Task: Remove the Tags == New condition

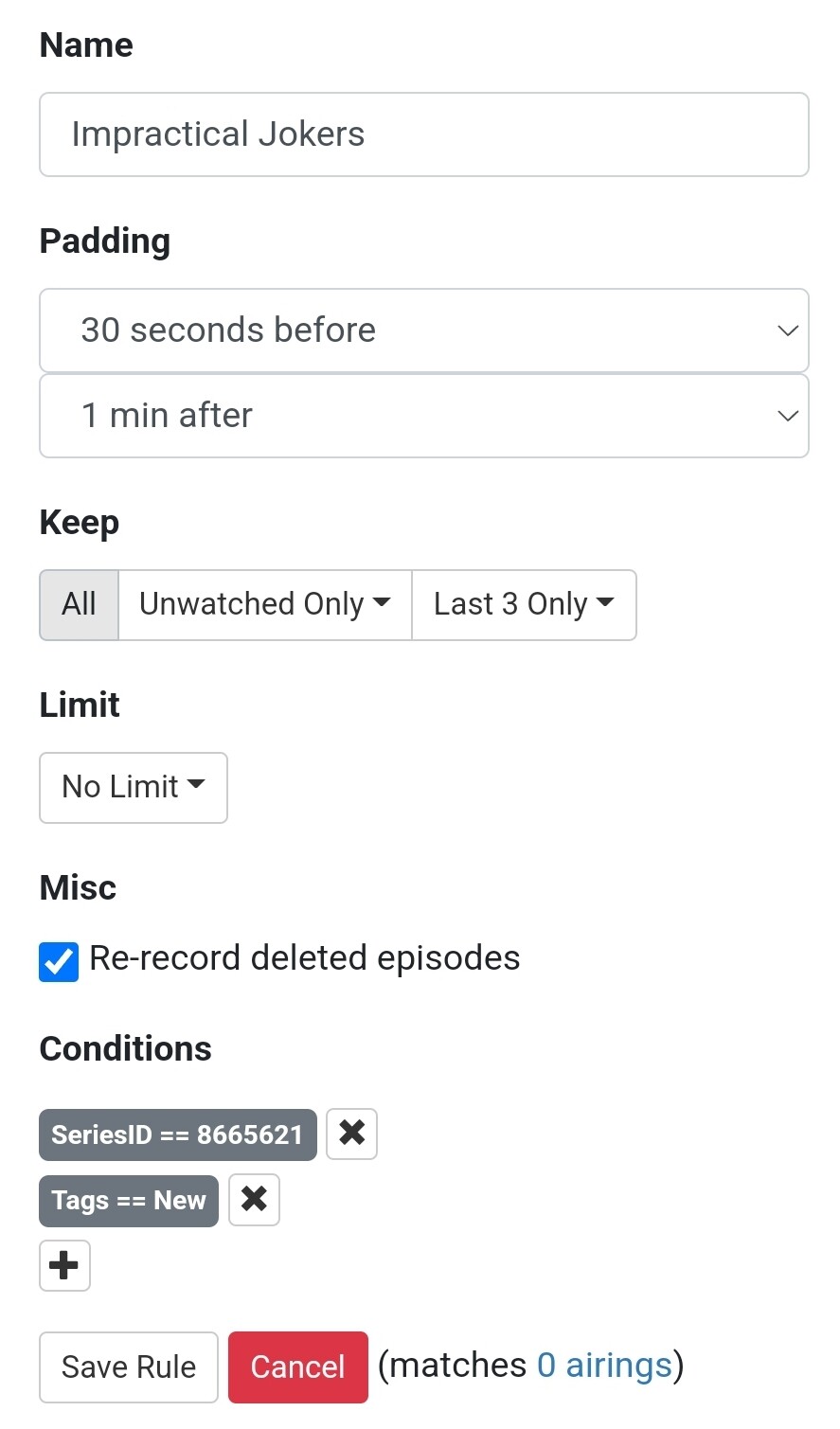Action: coord(254,1200)
